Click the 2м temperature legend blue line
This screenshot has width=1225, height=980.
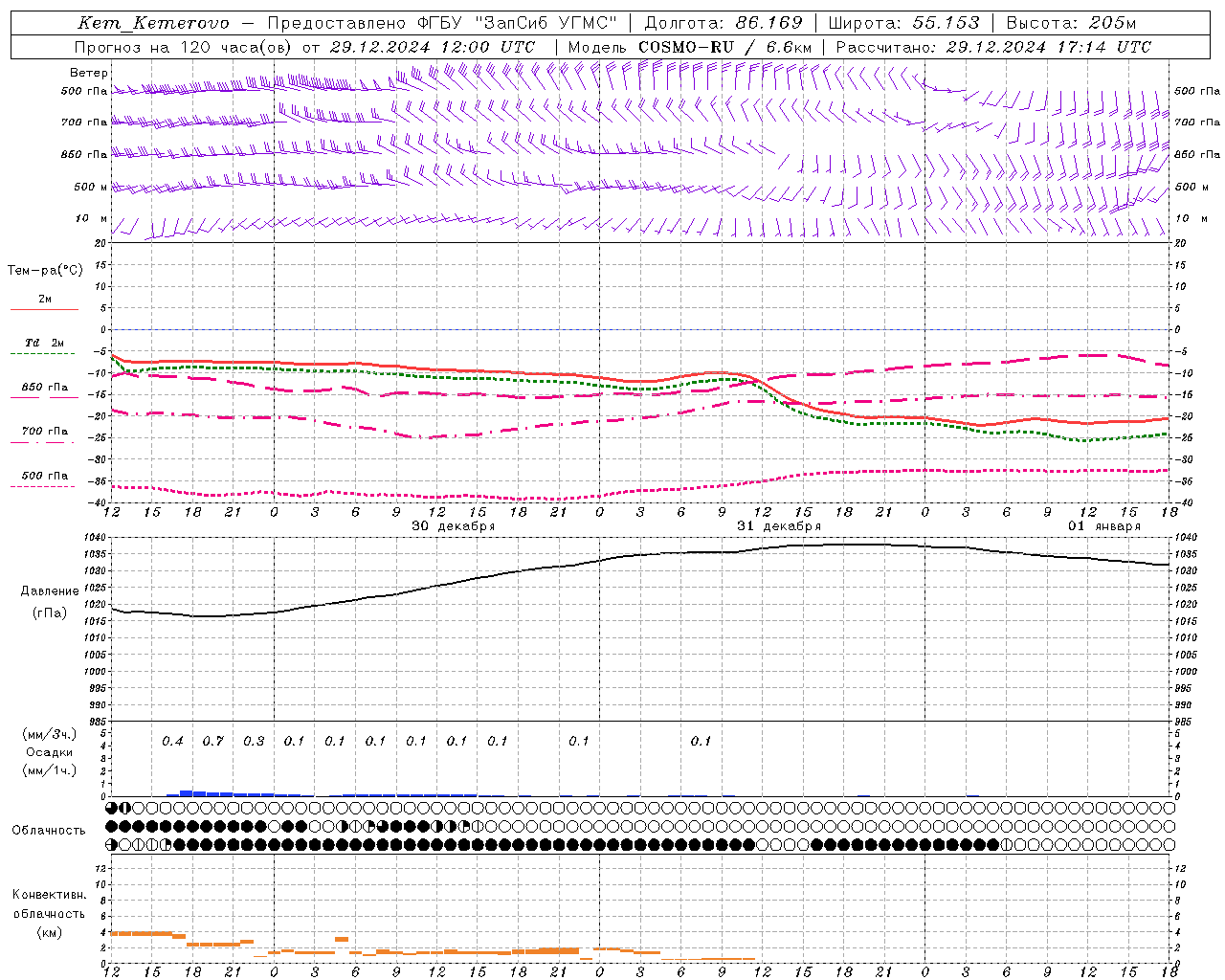click(44, 309)
